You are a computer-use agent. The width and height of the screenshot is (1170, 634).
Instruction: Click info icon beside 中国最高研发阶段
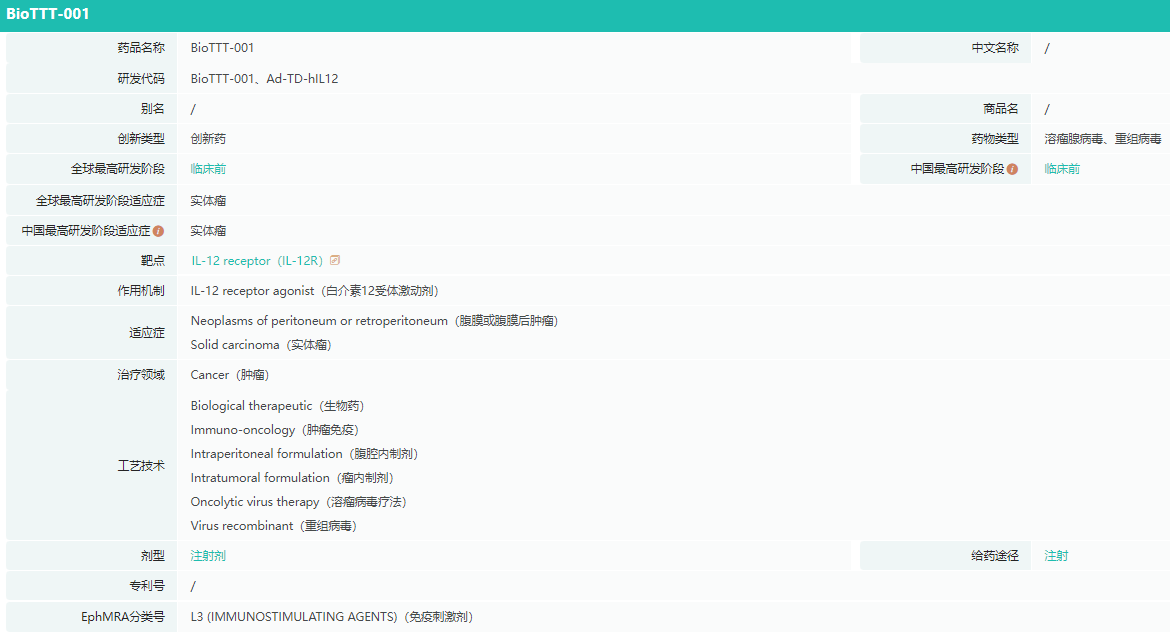[1013, 169]
